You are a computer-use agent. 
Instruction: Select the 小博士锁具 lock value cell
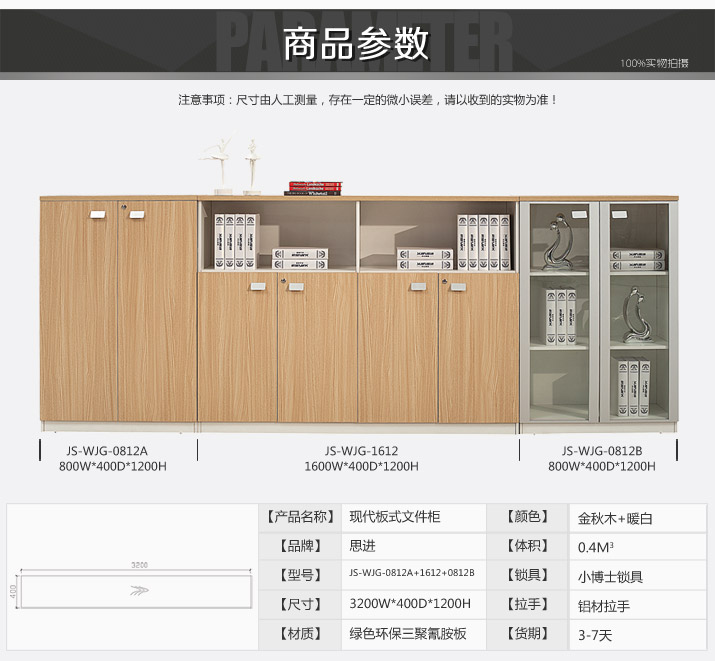[x=610, y=576]
